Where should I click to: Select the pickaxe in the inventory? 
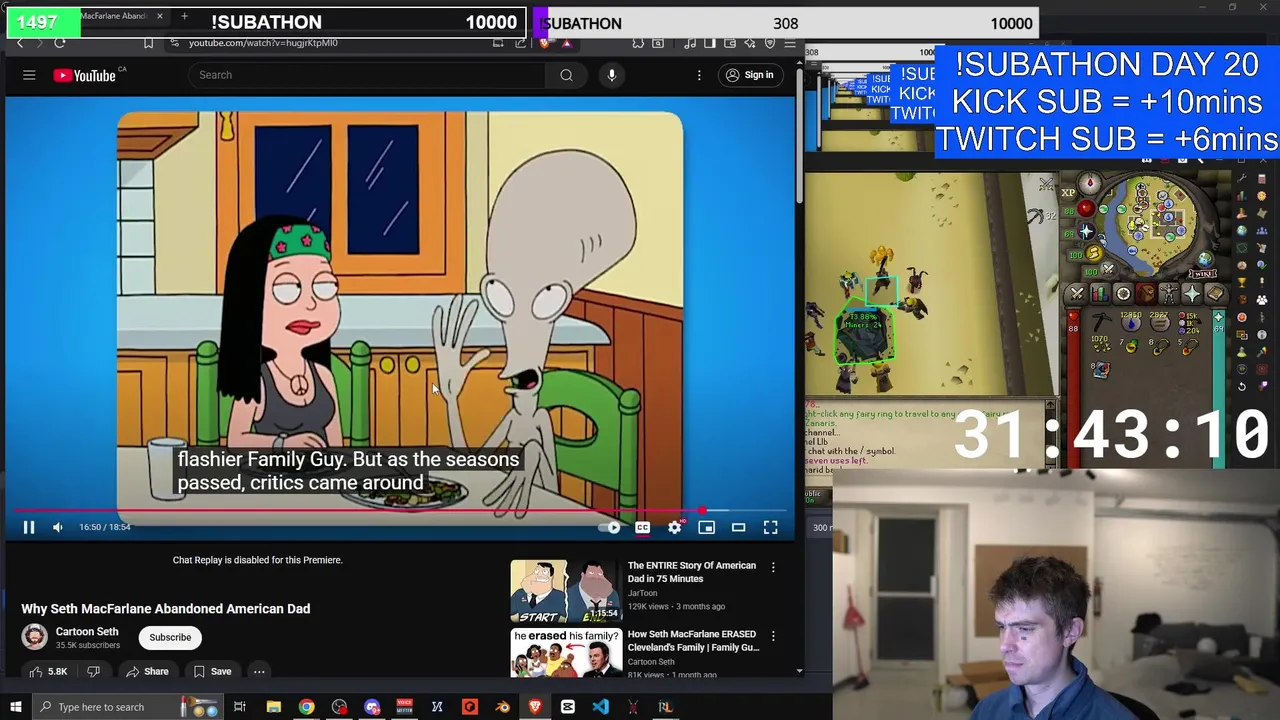pos(1101,322)
